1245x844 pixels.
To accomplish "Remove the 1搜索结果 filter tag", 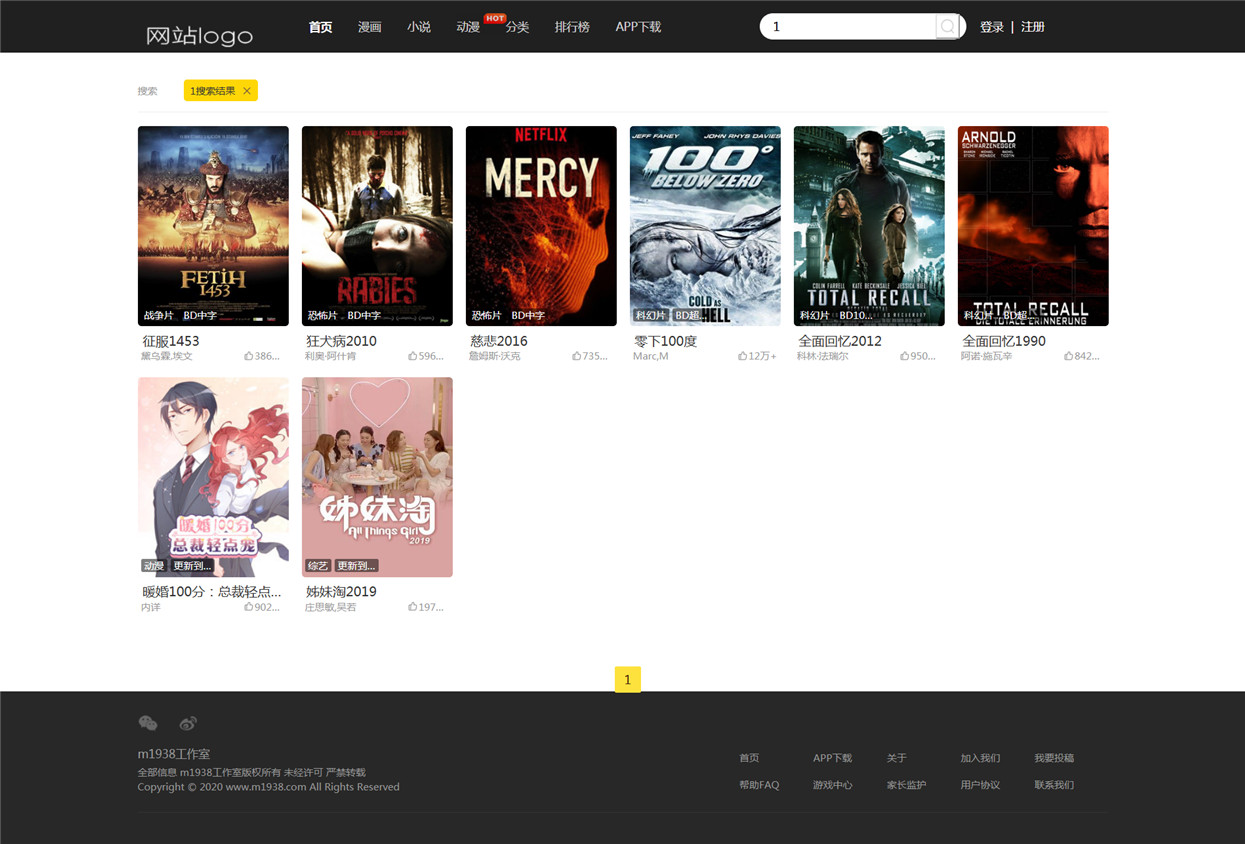I will pyautogui.click(x=247, y=91).
